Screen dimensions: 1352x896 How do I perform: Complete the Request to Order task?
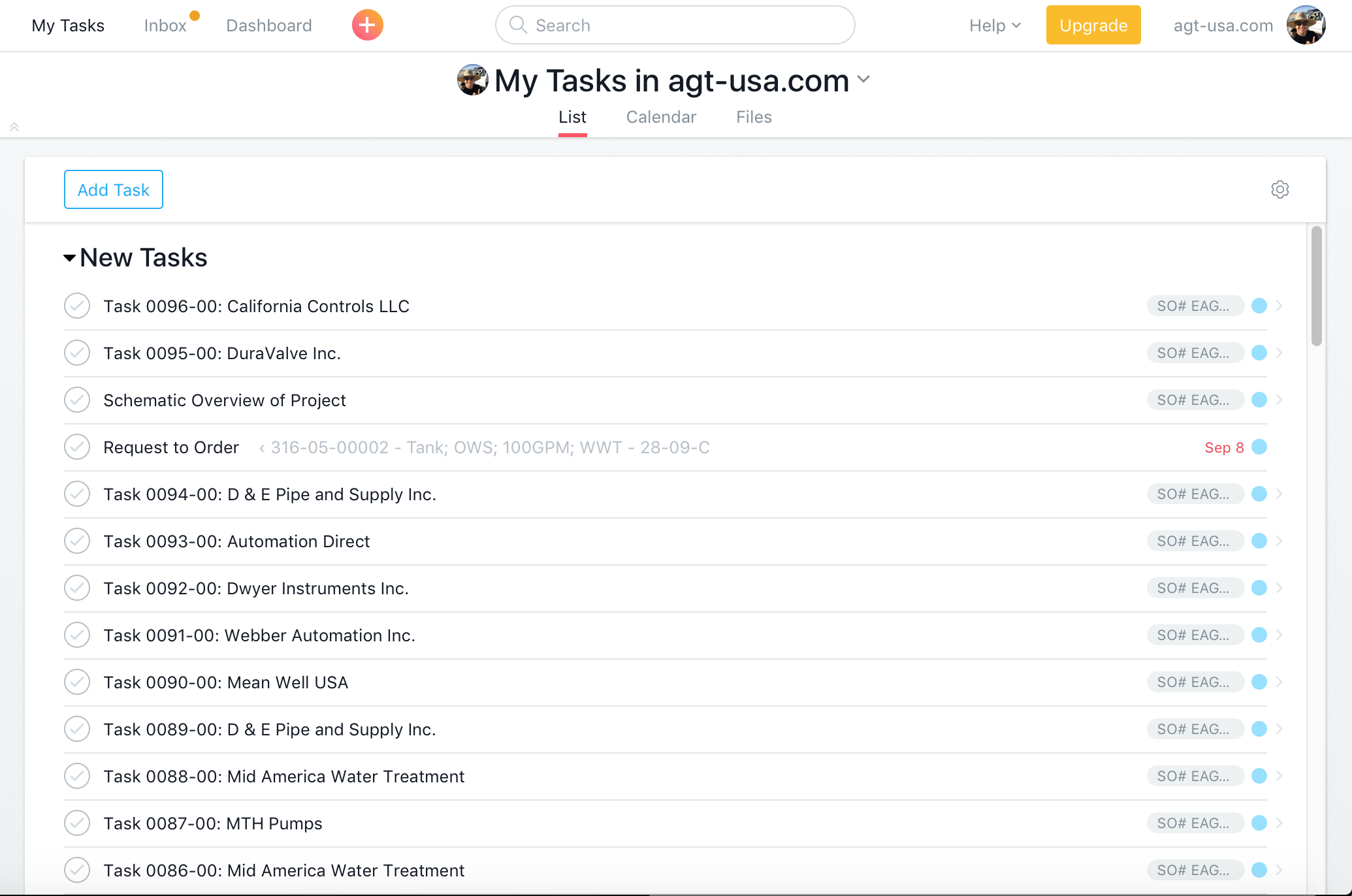point(77,447)
